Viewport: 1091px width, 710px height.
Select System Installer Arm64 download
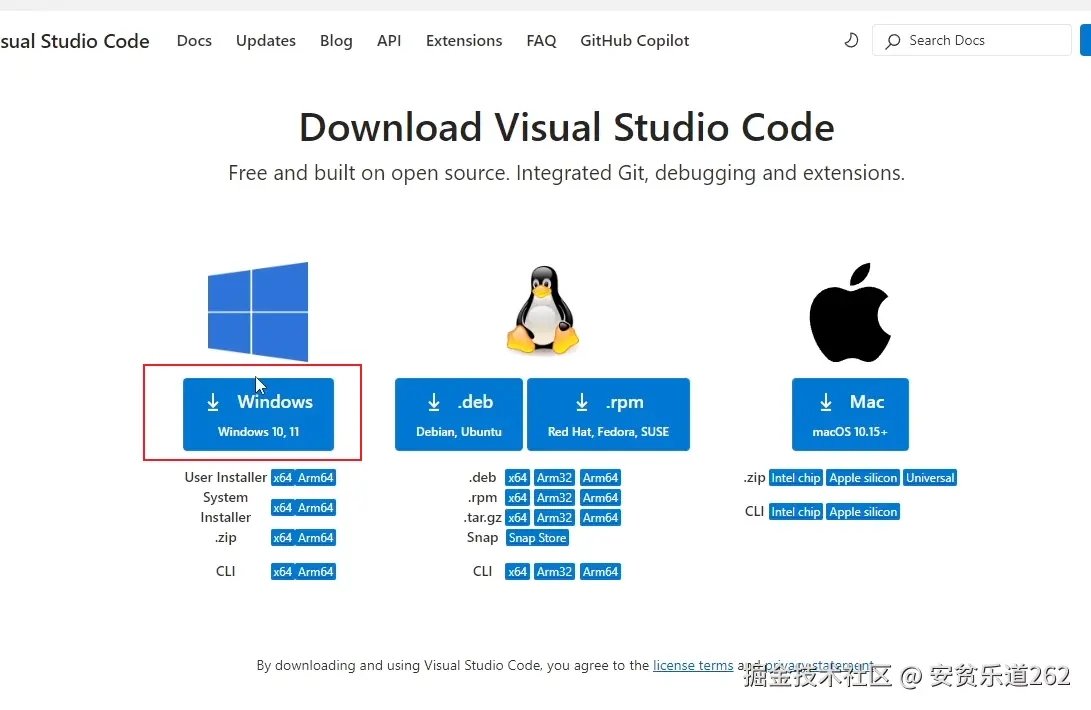click(316, 507)
